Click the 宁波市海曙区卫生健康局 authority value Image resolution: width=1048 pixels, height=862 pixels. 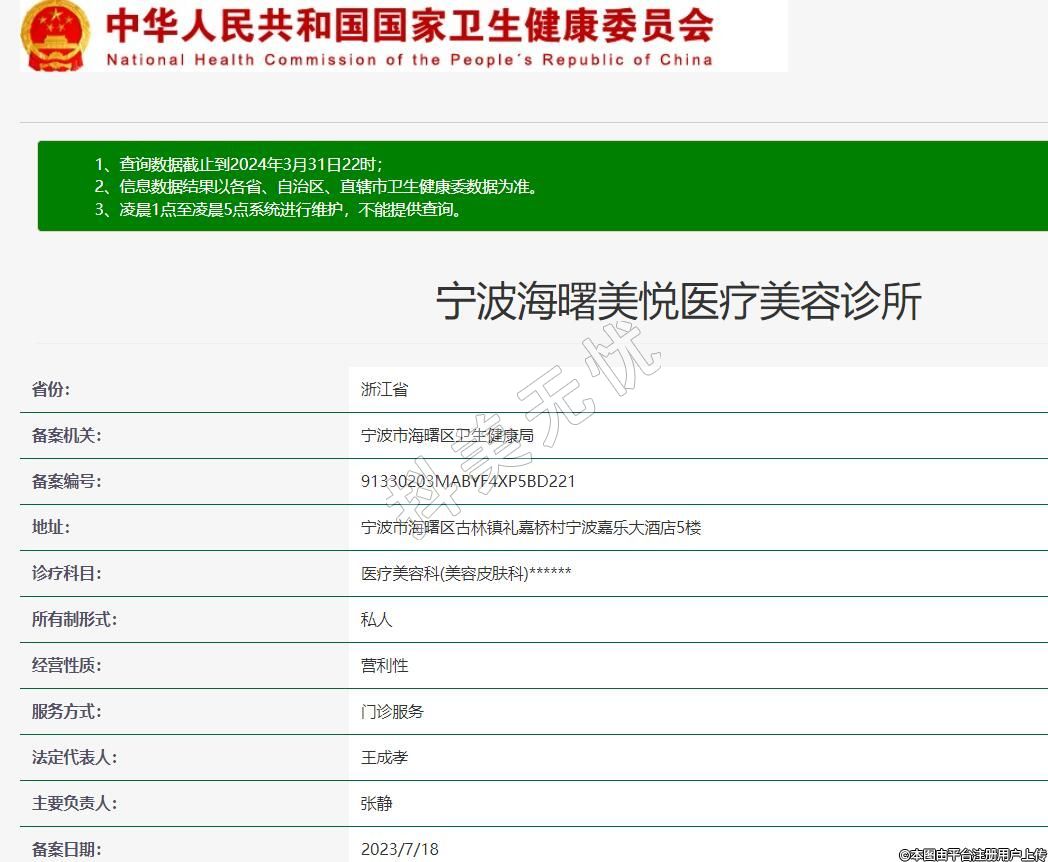tap(447, 436)
